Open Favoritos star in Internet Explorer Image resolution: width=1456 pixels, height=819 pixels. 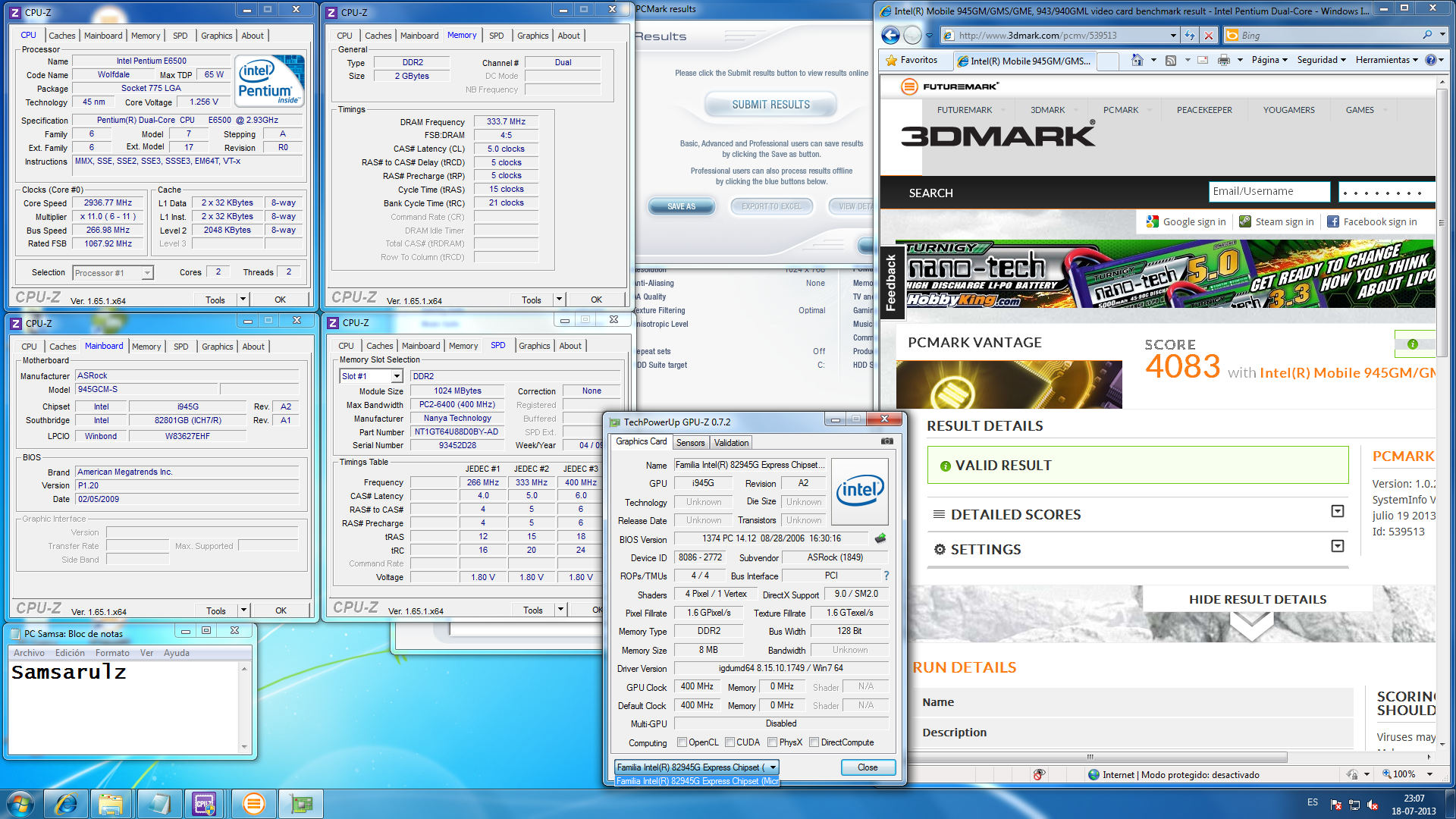pyautogui.click(x=911, y=60)
